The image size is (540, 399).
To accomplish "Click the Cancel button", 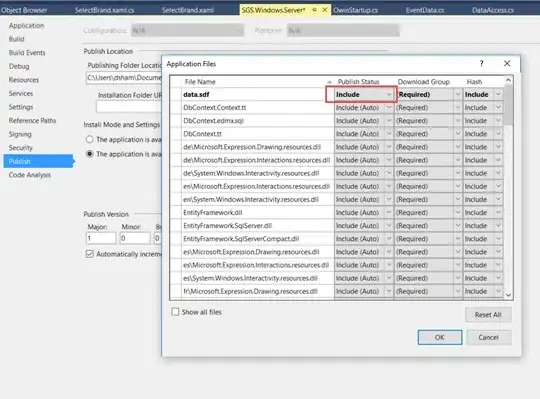I will pyautogui.click(x=488, y=337).
